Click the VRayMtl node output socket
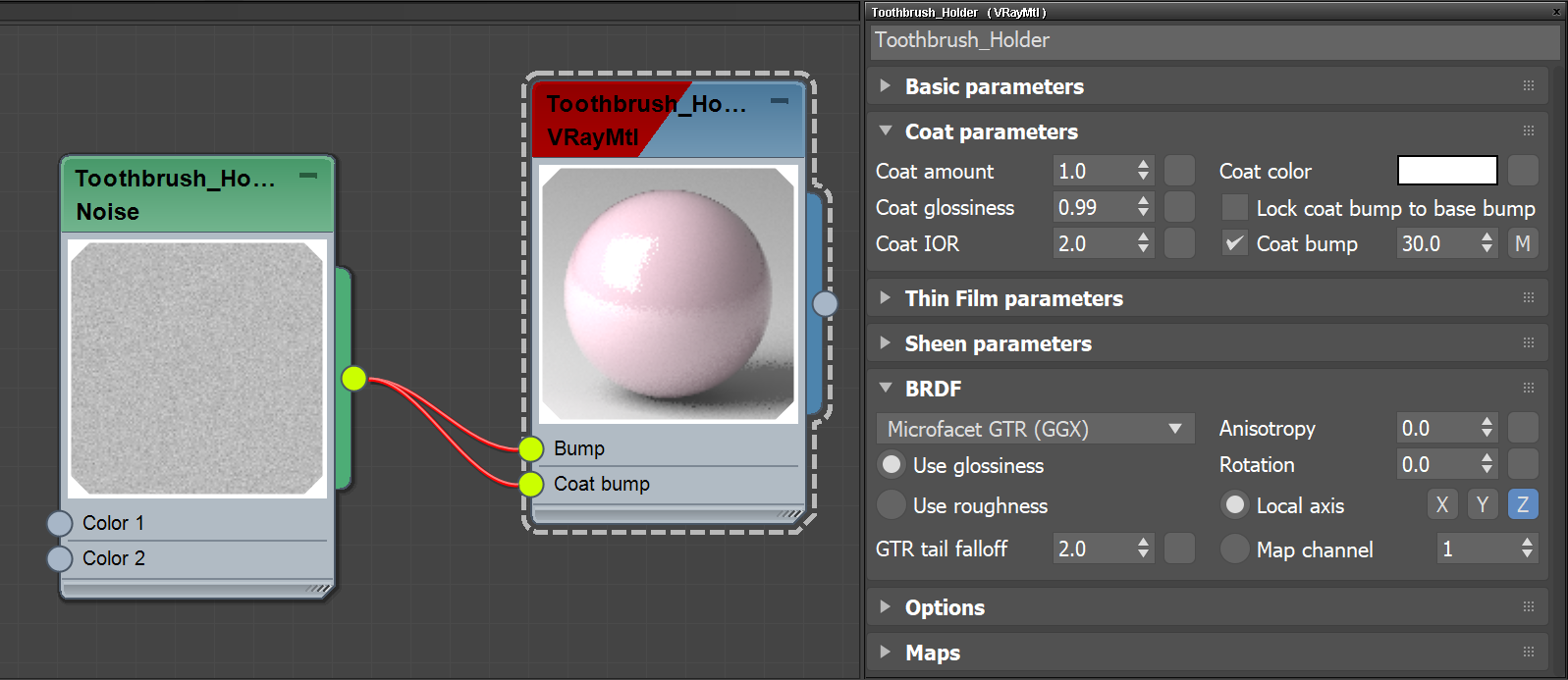1568x680 pixels. (x=826, y=304)
